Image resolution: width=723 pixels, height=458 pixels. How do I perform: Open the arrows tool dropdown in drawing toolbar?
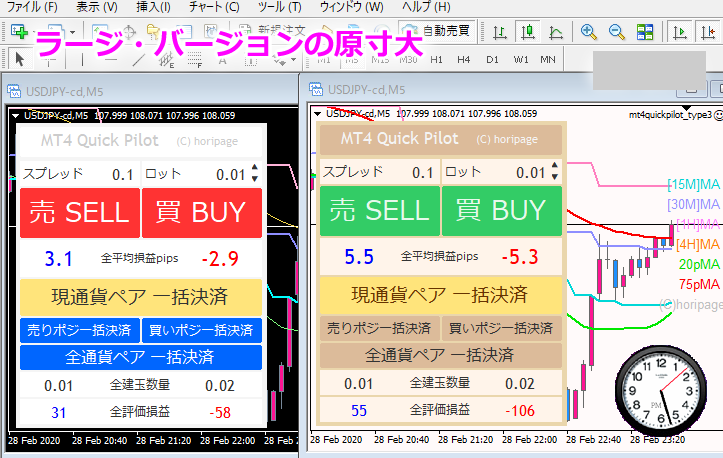pos(293,59)
